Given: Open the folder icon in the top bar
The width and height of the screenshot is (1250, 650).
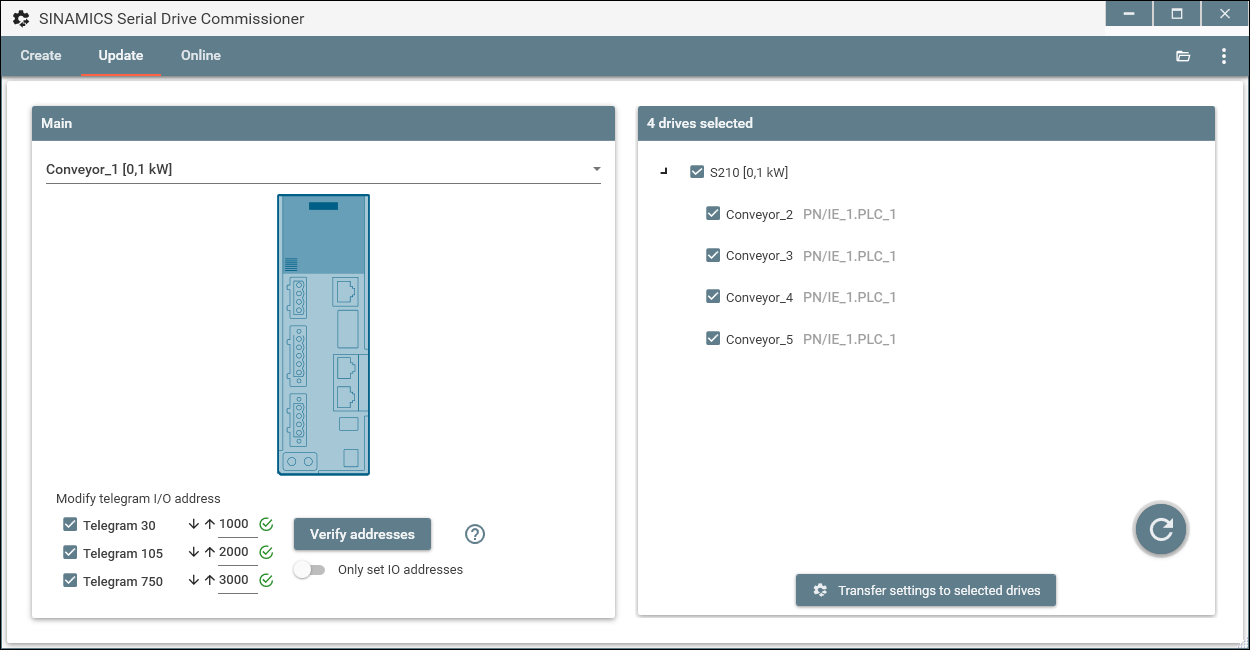Looking at the screenshot, I should 1183,56.
